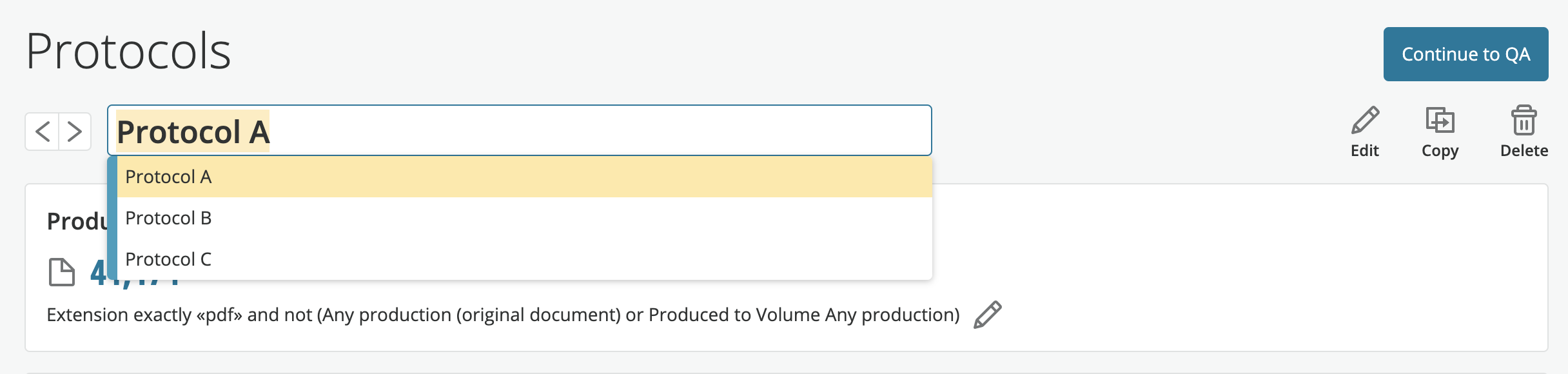Viewport: 1568px width, 374px height.
Task: Click the extension pdf search criteria text
Action: pyautogui.click(x=503, y=315)
